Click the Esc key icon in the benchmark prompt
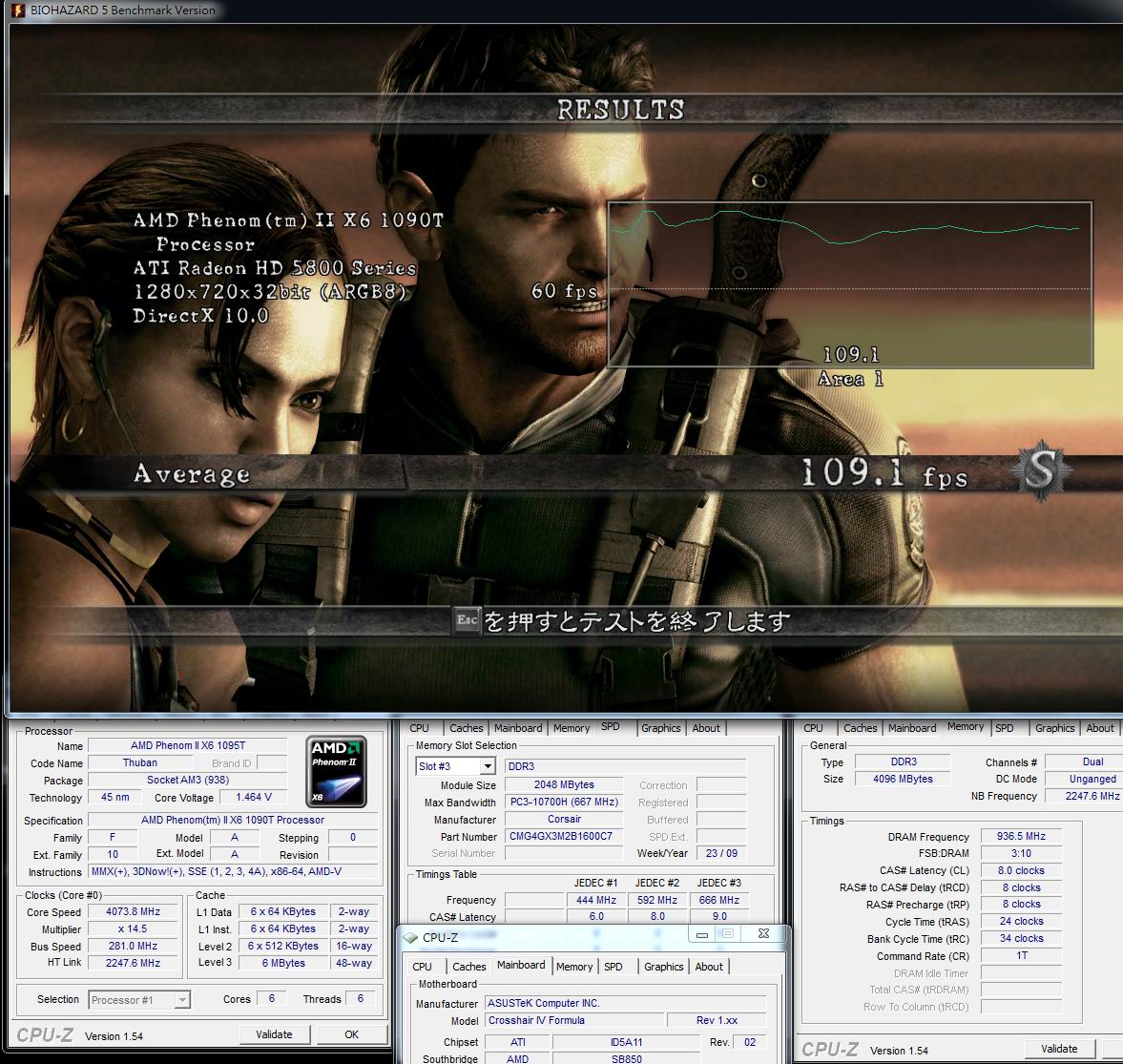 (467, 620)
